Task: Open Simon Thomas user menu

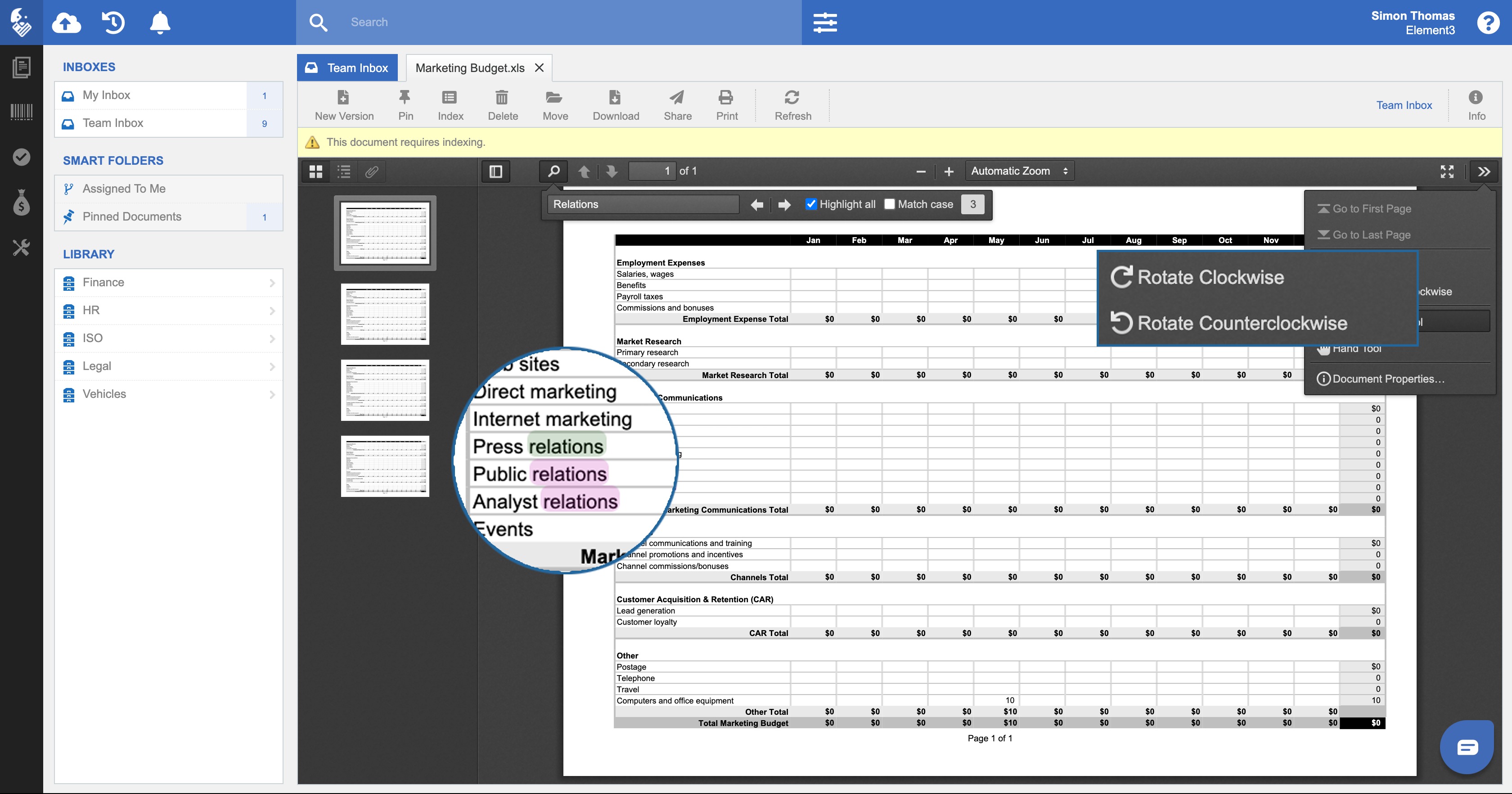Action: (x=1412, y=23)
